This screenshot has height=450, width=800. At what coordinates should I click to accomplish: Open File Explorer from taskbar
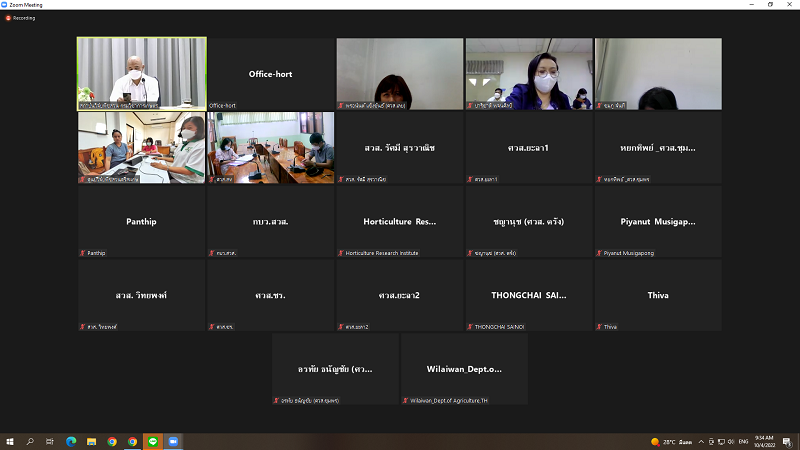click(91, 441)
